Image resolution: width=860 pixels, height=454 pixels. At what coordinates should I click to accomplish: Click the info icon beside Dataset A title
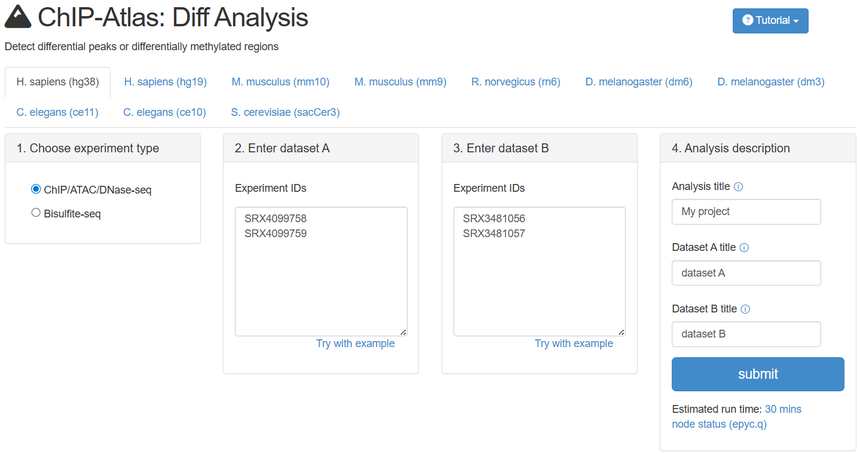coord(744,248)
